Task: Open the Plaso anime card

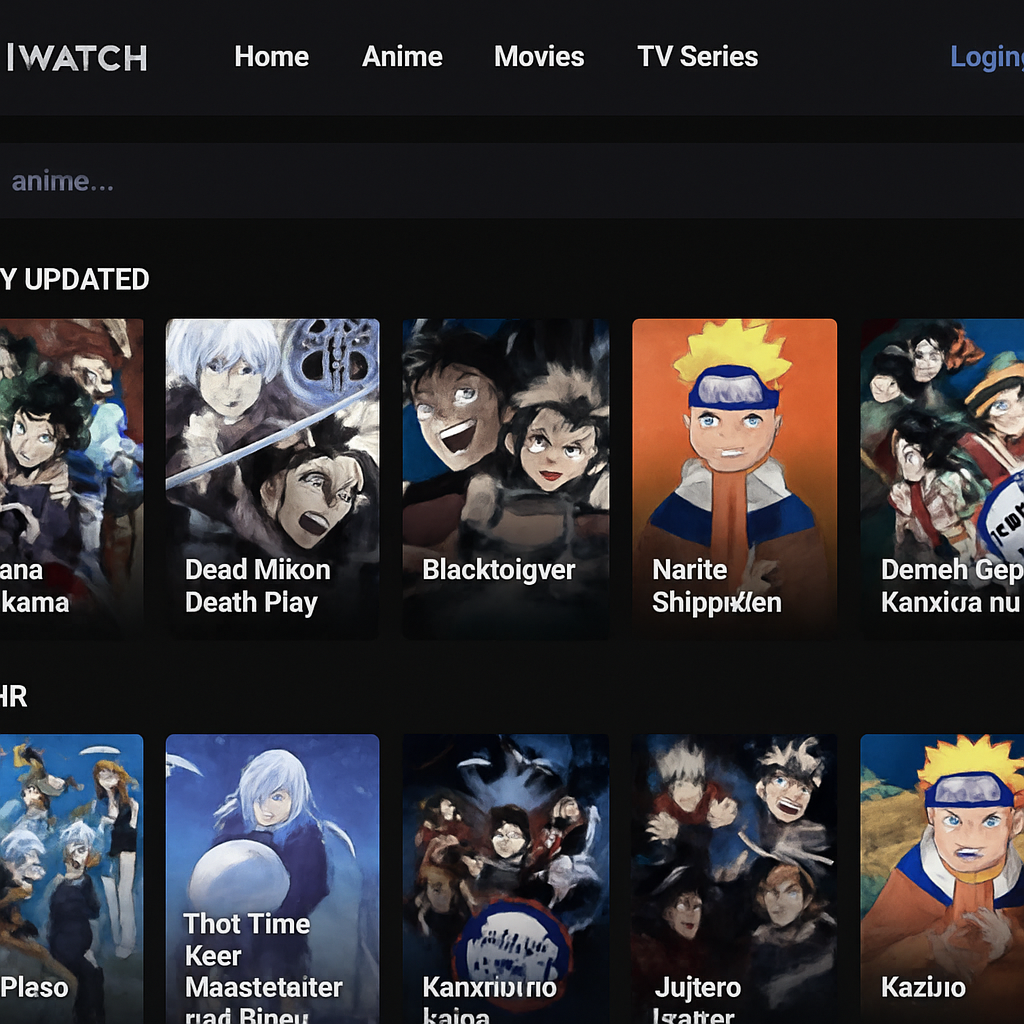Action: pos(70,880)
